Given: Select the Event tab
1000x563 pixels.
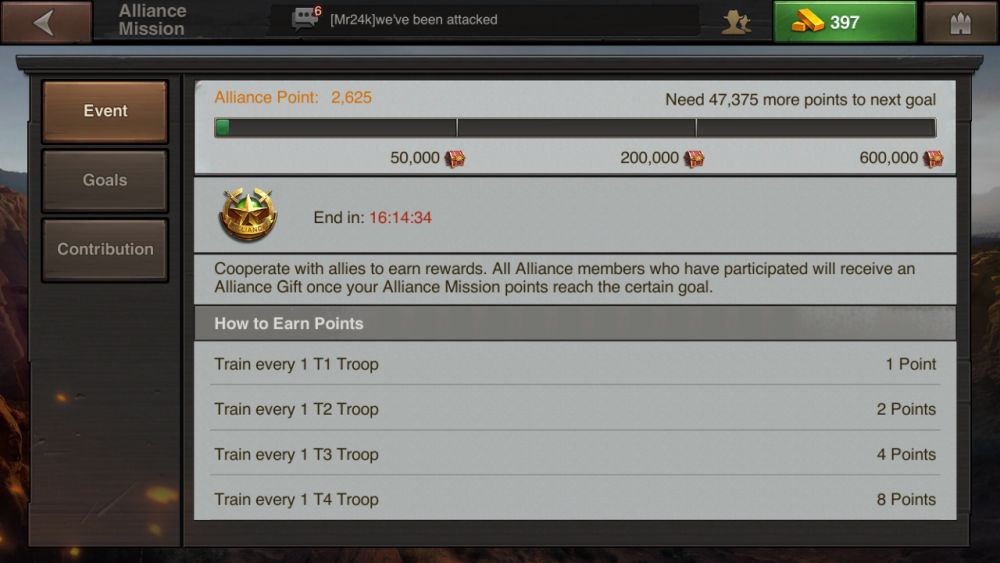Looking at the screenshot, I should coord(105,111).
